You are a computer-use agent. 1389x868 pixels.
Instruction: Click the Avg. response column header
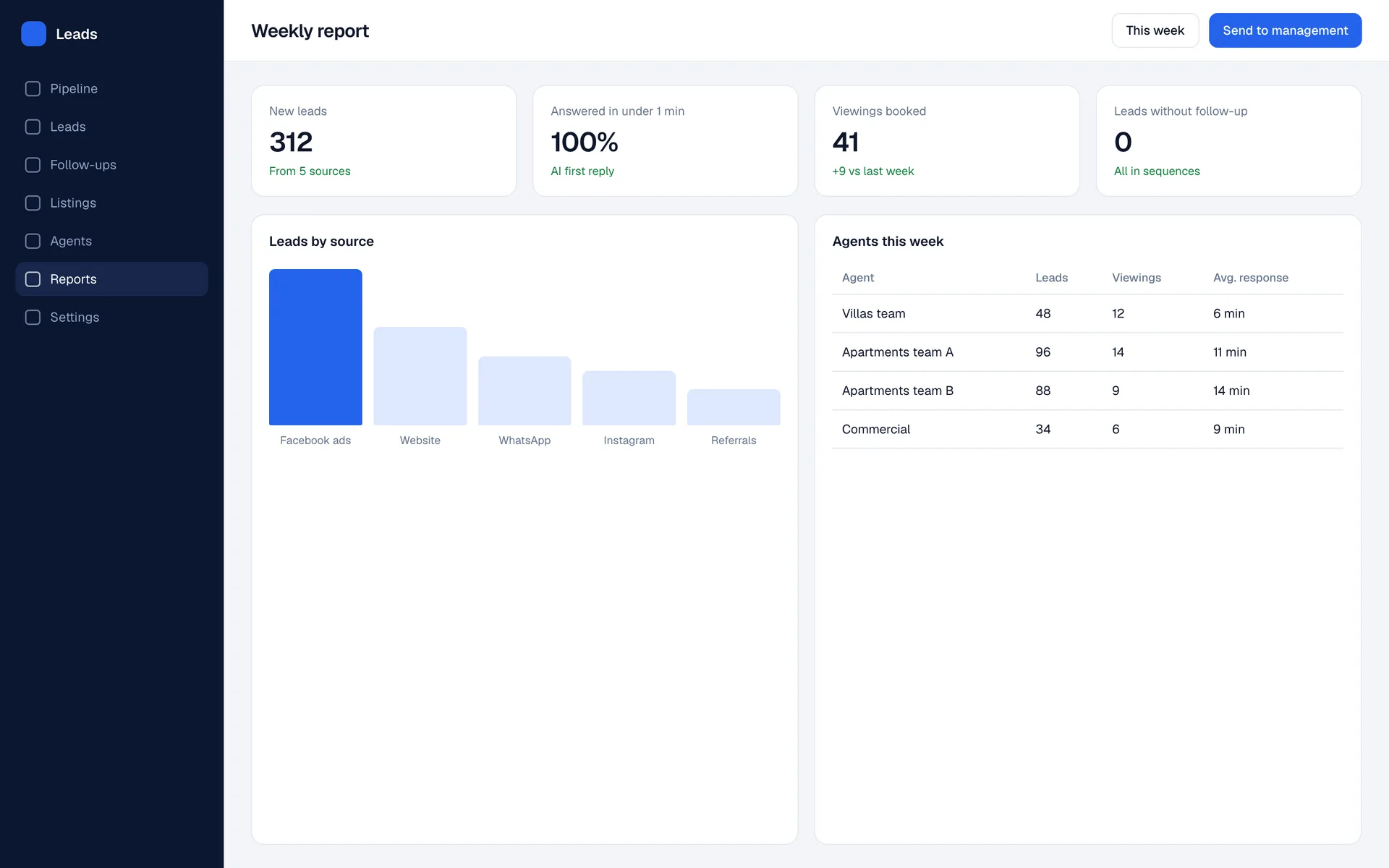tap(1250, 278)
